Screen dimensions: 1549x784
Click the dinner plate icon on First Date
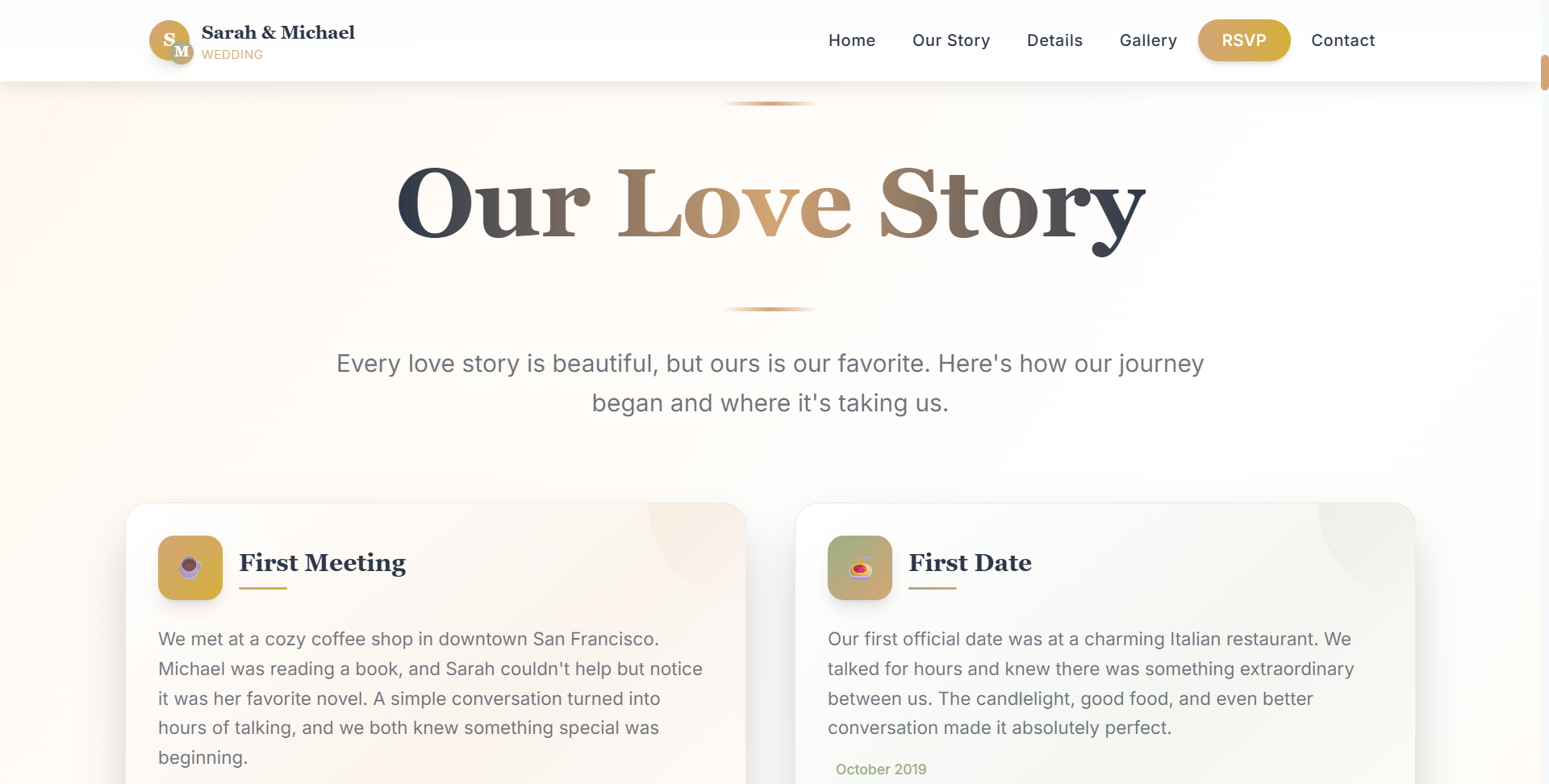pos(860,568)
